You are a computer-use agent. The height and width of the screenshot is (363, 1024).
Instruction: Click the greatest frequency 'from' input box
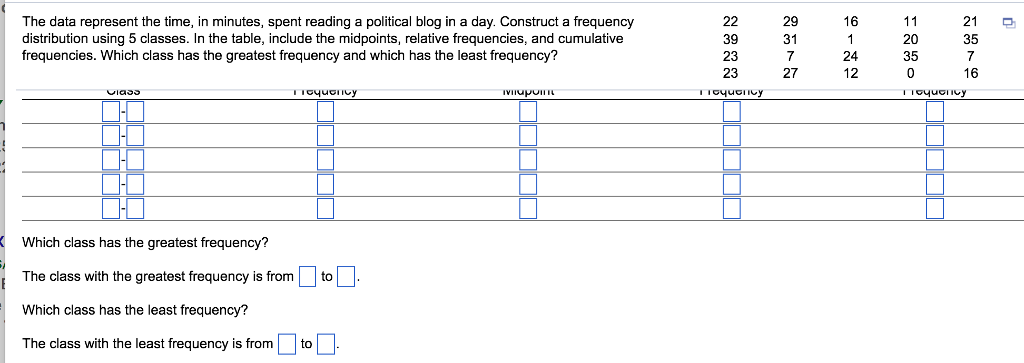[x=307, y=277]
